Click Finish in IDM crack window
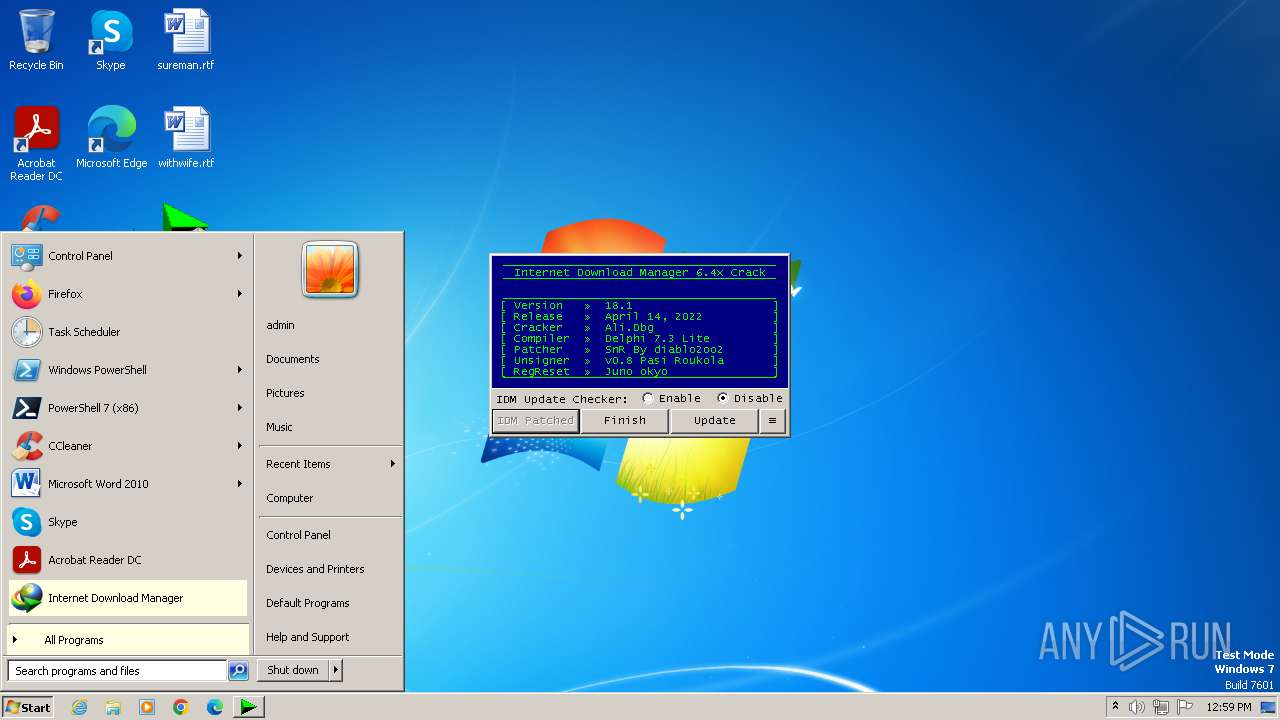Image resolution: width=1280 pixels, height=720 pixels. (x=625, y=421)
